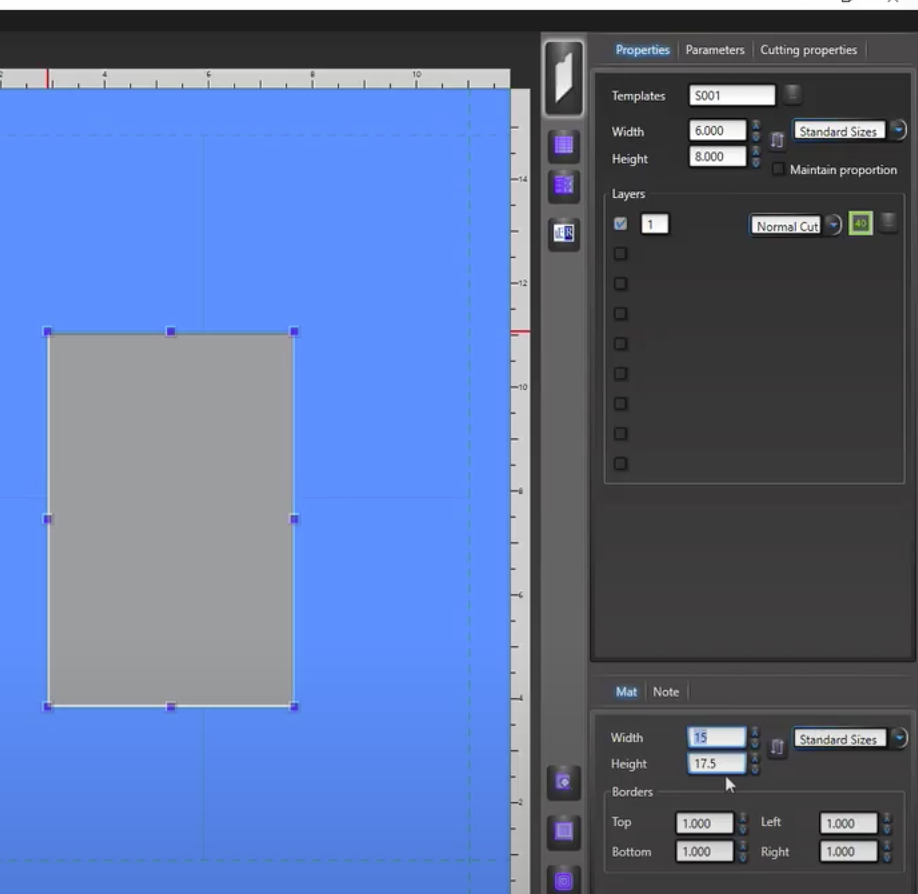Click the zoom magnifier icon in sidebar
The image size is (918, 894).
563,782
